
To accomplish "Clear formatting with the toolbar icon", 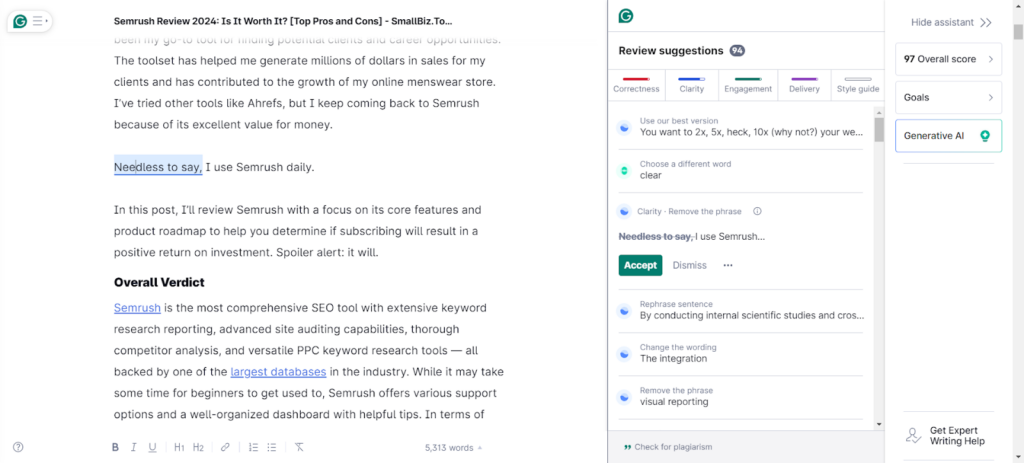I will pyautogui.click(x=299, y=447).
